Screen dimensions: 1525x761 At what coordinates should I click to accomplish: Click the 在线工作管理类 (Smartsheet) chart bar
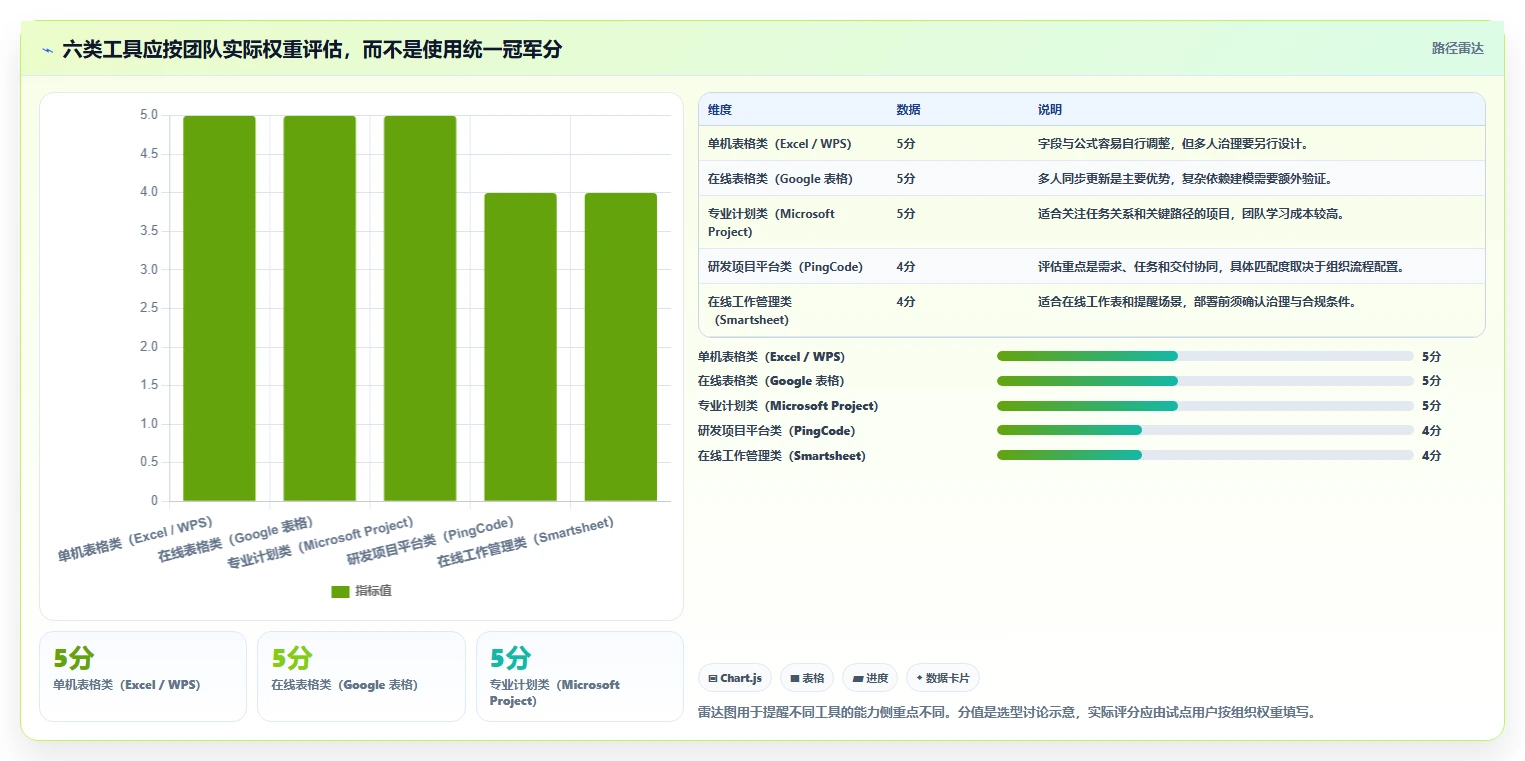[x=621, y=347]
